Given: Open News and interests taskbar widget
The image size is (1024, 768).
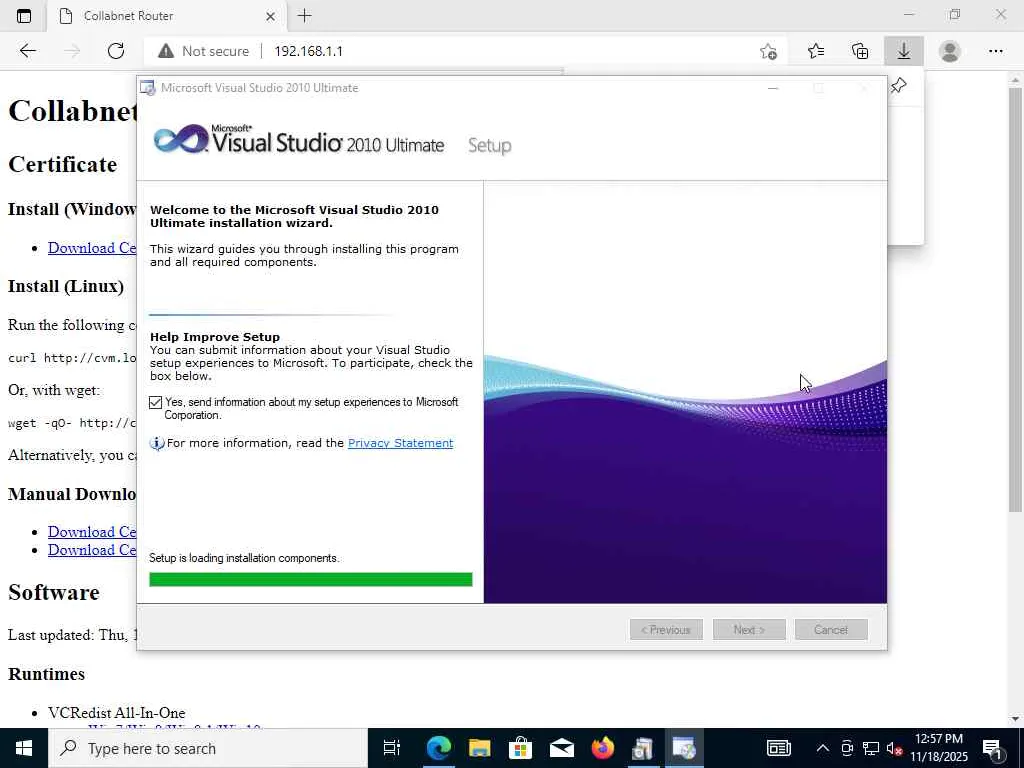Looking at the screenshot, I should pos(778,748).
